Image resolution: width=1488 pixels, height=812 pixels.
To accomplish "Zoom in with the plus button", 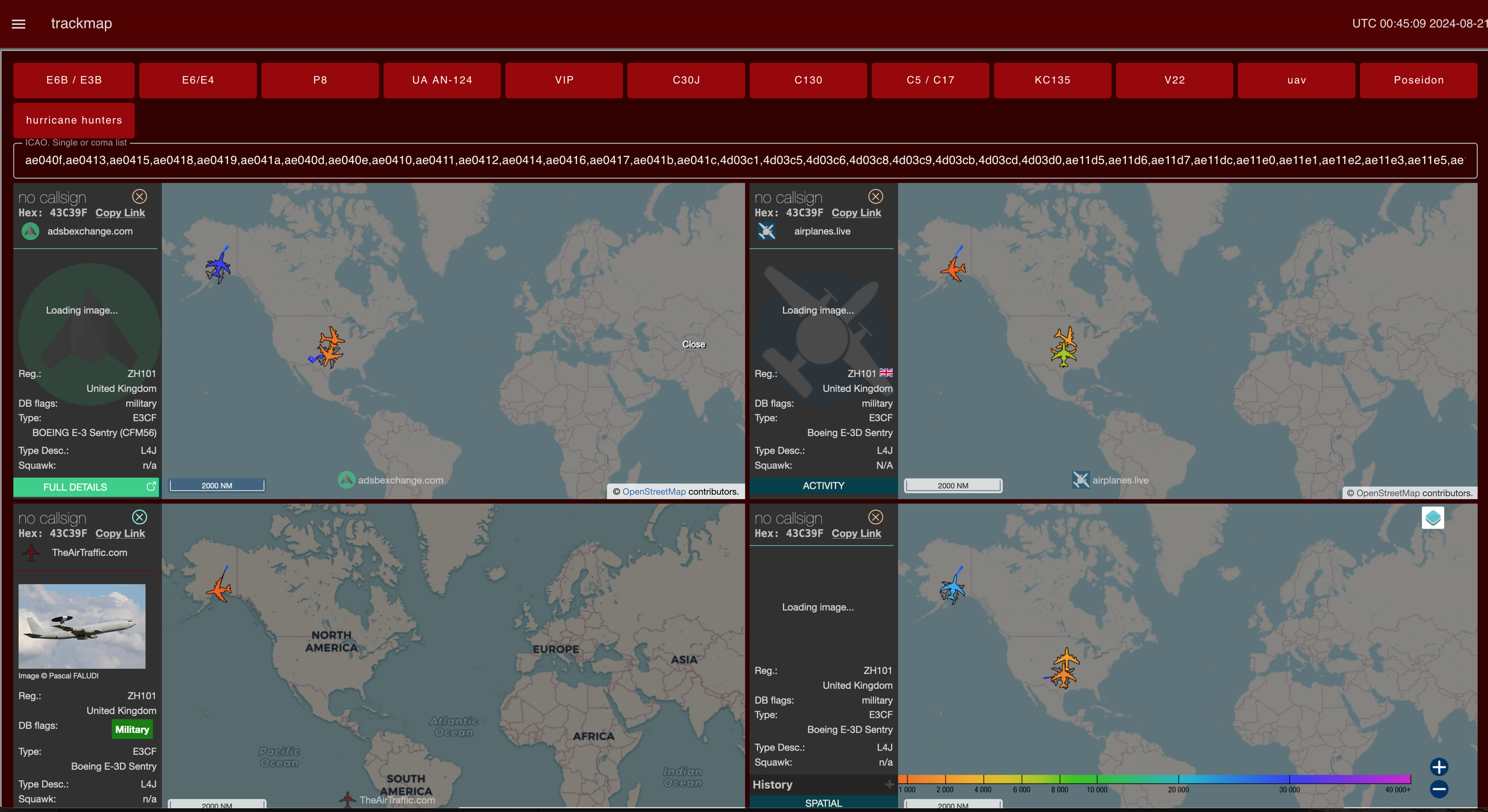I will click(x=1439, y=767).
